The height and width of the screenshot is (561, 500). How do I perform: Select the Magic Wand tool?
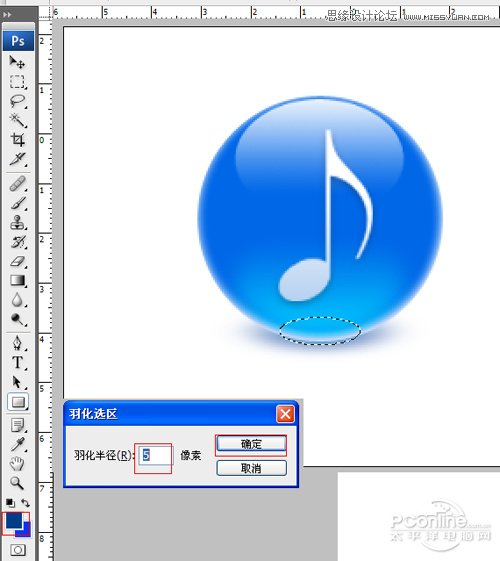coord(17,120)
